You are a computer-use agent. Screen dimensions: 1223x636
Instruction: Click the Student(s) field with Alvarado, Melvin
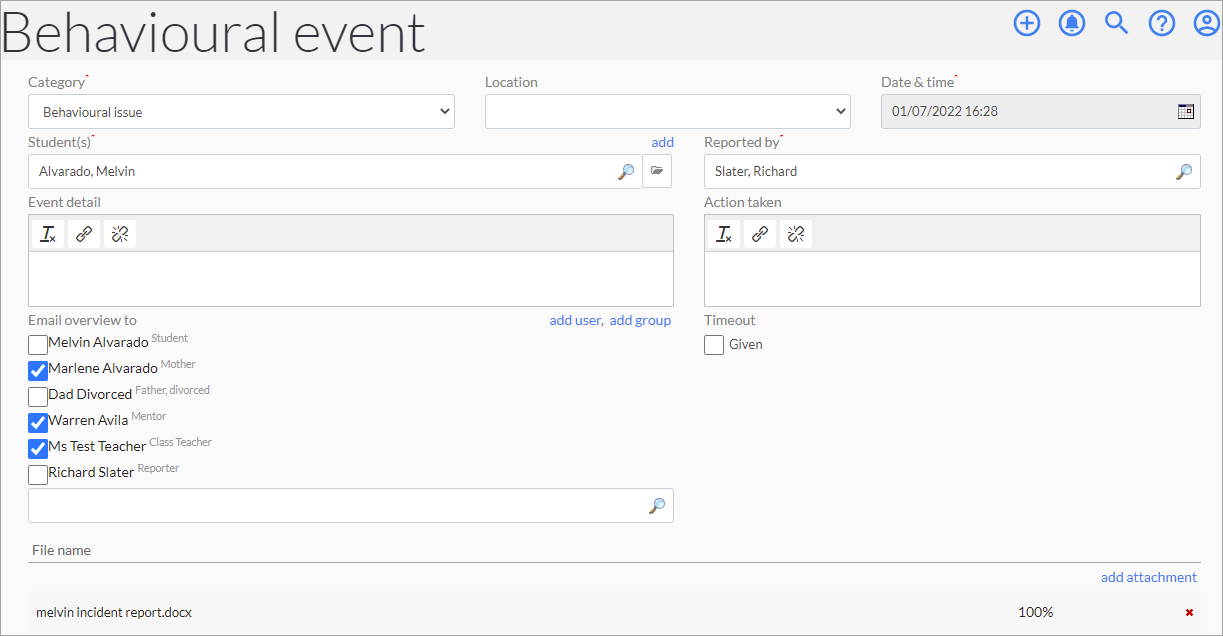click(335, 171)
